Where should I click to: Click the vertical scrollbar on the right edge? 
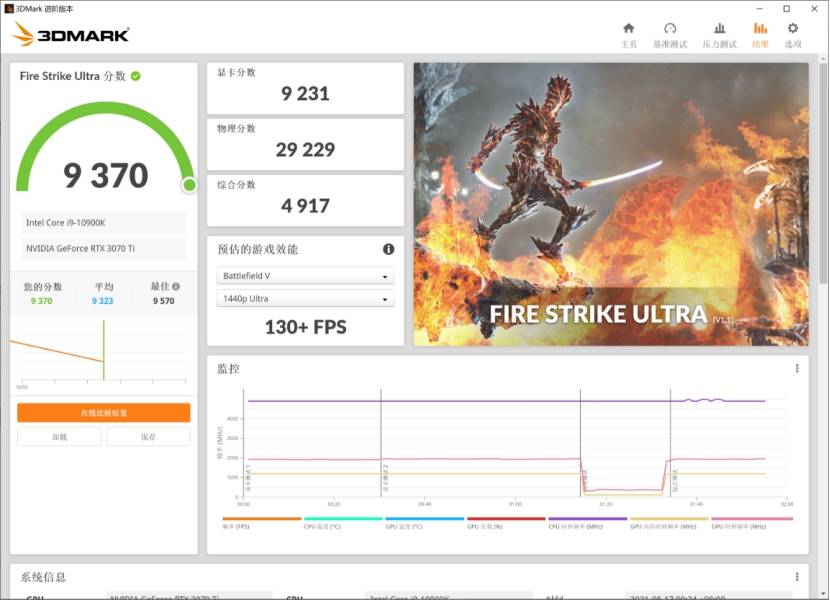coord(824,175)
